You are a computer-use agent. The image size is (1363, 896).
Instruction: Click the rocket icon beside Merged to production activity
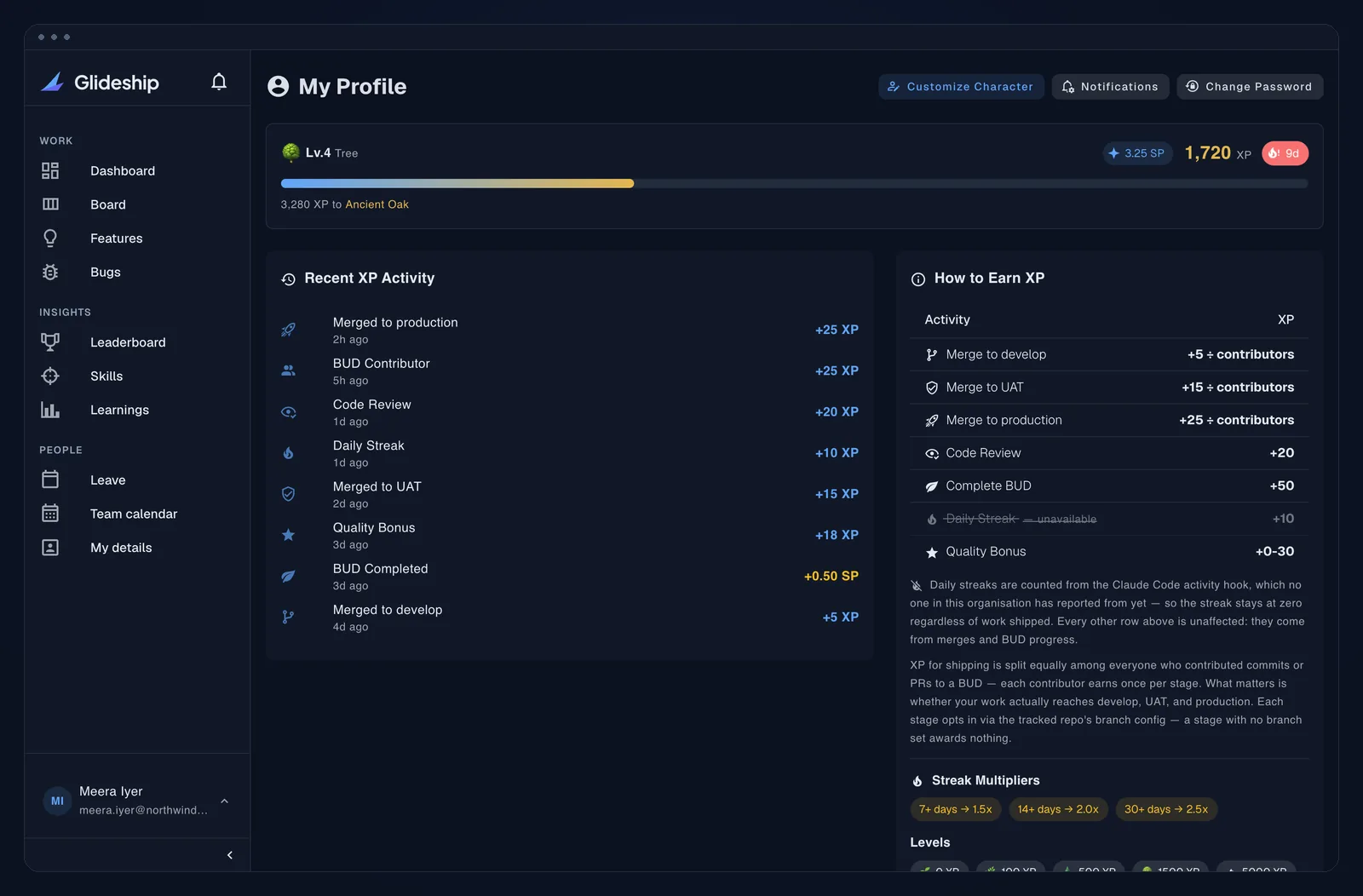[x=289, y=330]
